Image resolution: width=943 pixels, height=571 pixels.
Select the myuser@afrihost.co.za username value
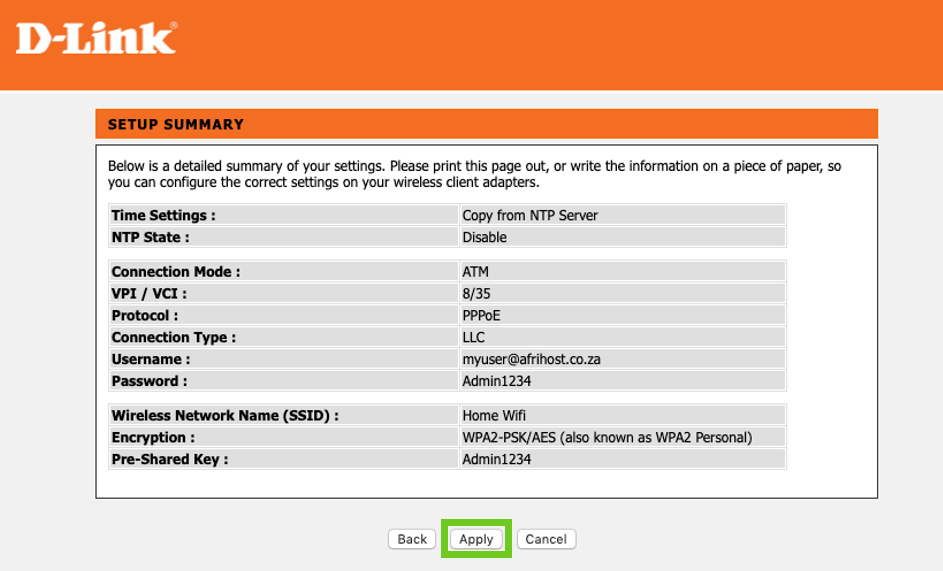click(x=531, y=359)
